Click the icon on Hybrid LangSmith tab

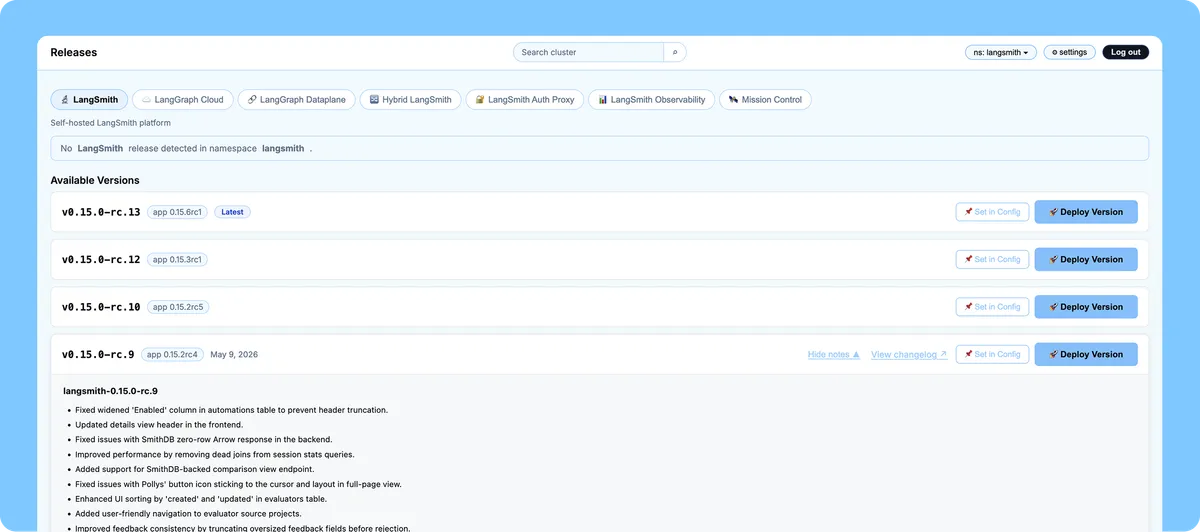tap(374, 100)
